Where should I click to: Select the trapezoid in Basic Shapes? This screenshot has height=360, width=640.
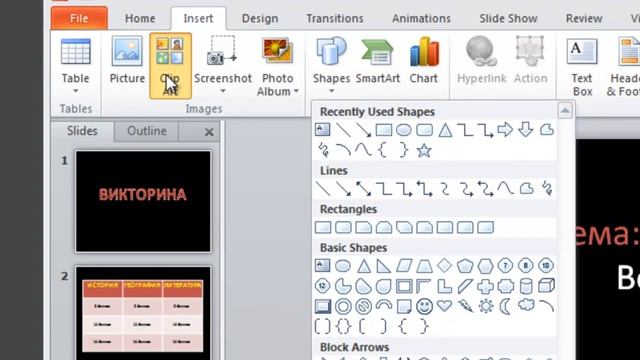tap(424, 266)
